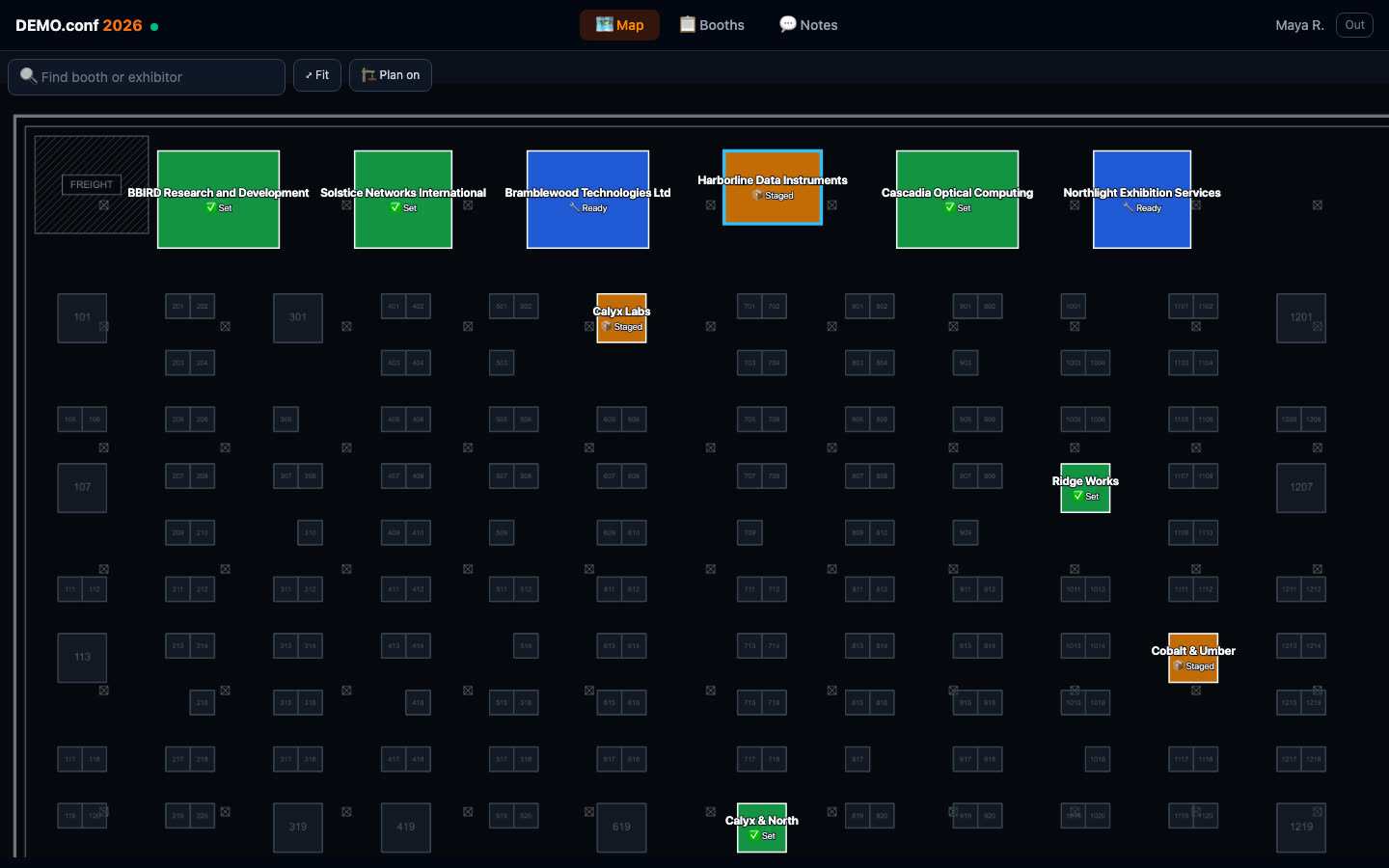Viewport: 1389px width, 868px height.
Task: Select small booth 701
Action: tap(749, 307)
